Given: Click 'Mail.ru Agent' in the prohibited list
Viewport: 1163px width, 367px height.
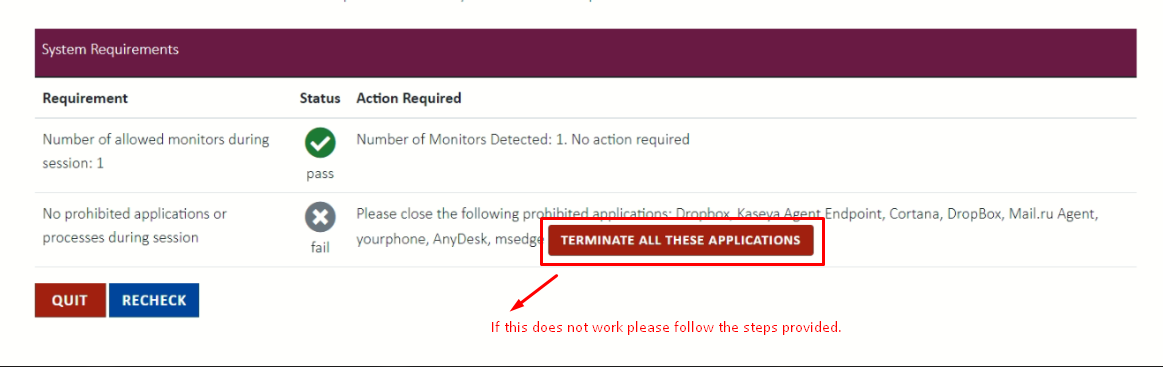Looking at the screenshot, I should tap(1052, 214).
